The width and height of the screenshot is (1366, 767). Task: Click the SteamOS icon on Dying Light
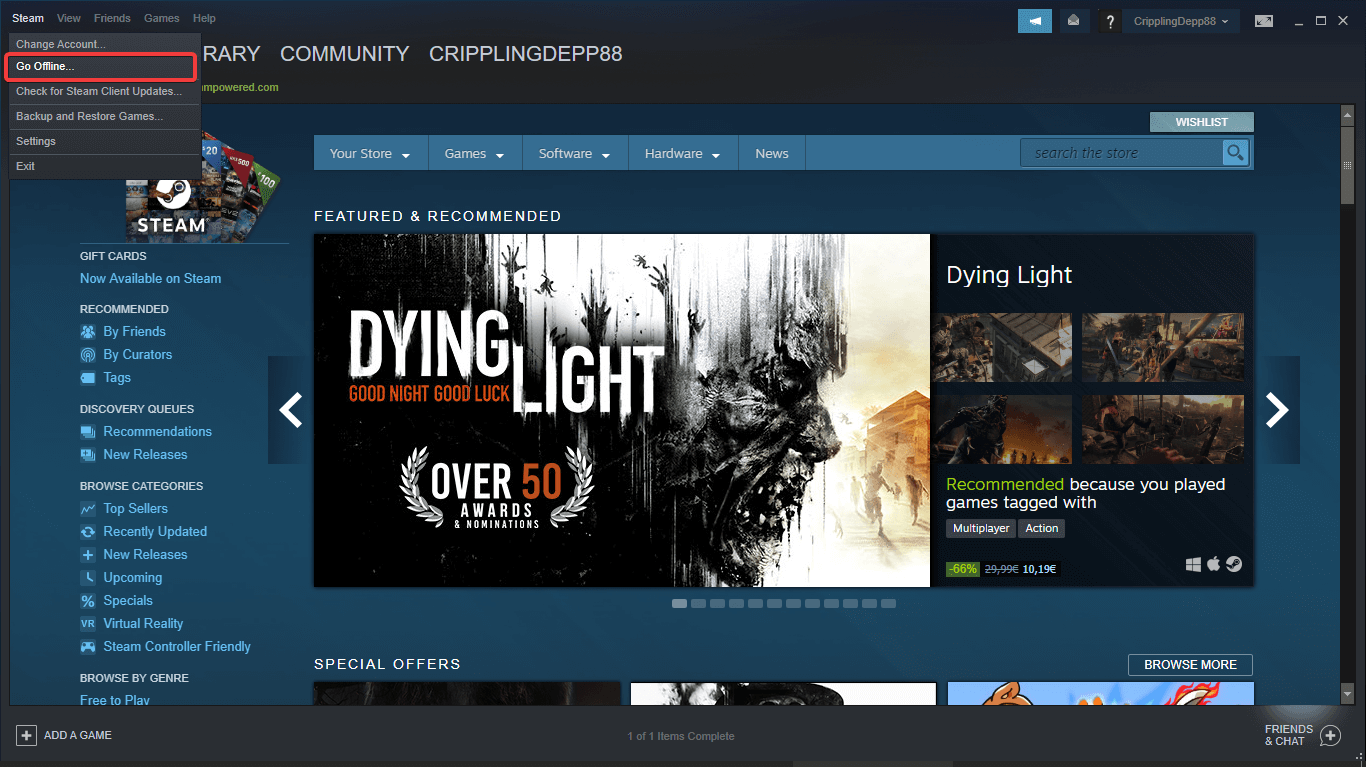[x=1234, y=565]
